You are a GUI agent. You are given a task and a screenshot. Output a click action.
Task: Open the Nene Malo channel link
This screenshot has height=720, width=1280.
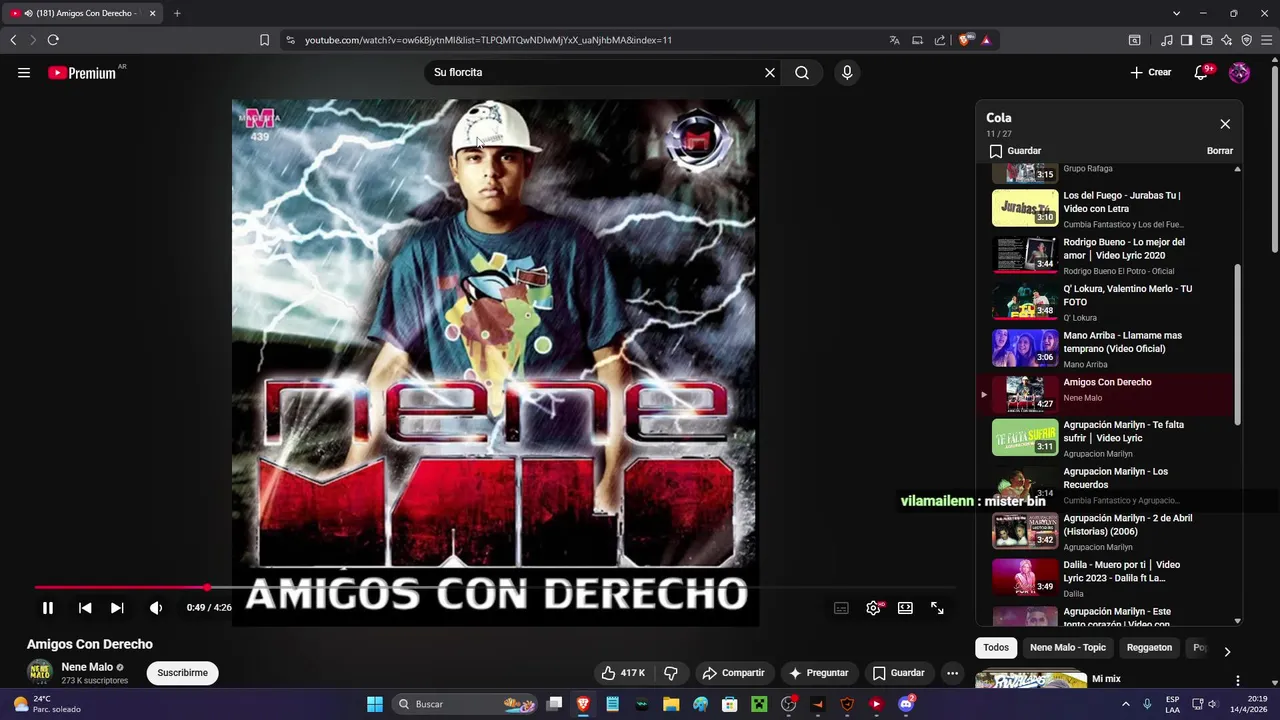(x=87, y=667)
